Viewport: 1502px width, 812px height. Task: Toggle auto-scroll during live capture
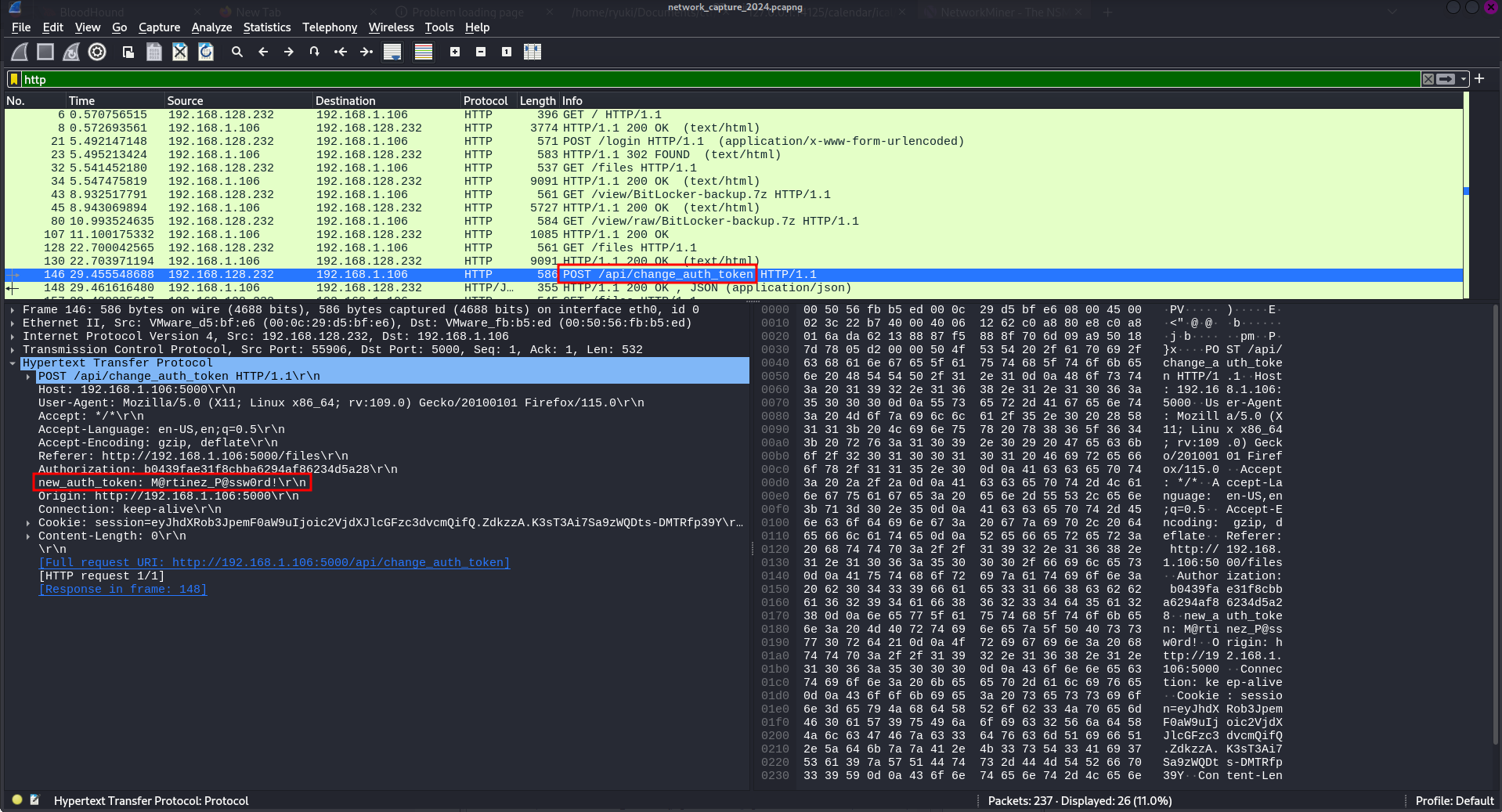(x=392, y=52)
